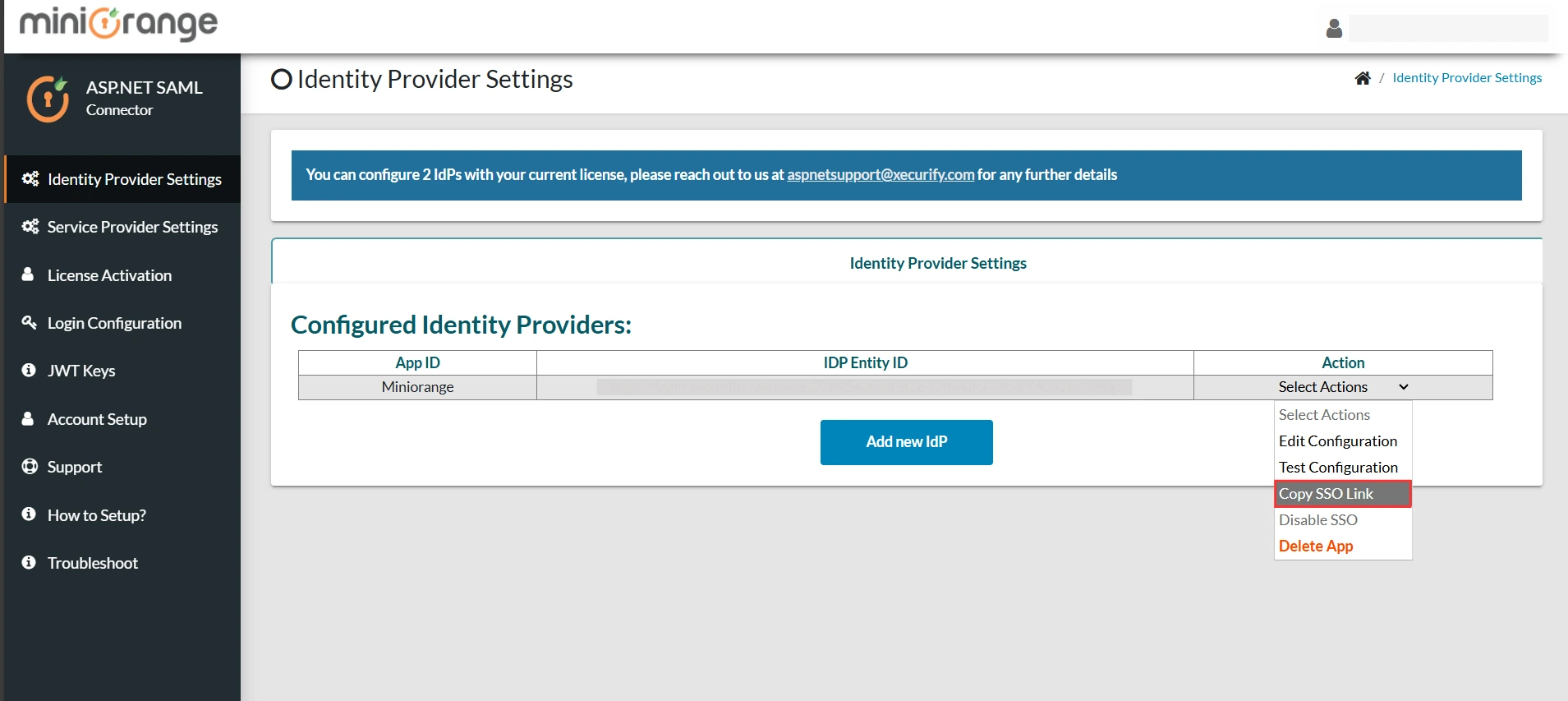Expand the Select Actions dropdown
Viewport: 1568px width, 701px height.
coord(1342,387)
